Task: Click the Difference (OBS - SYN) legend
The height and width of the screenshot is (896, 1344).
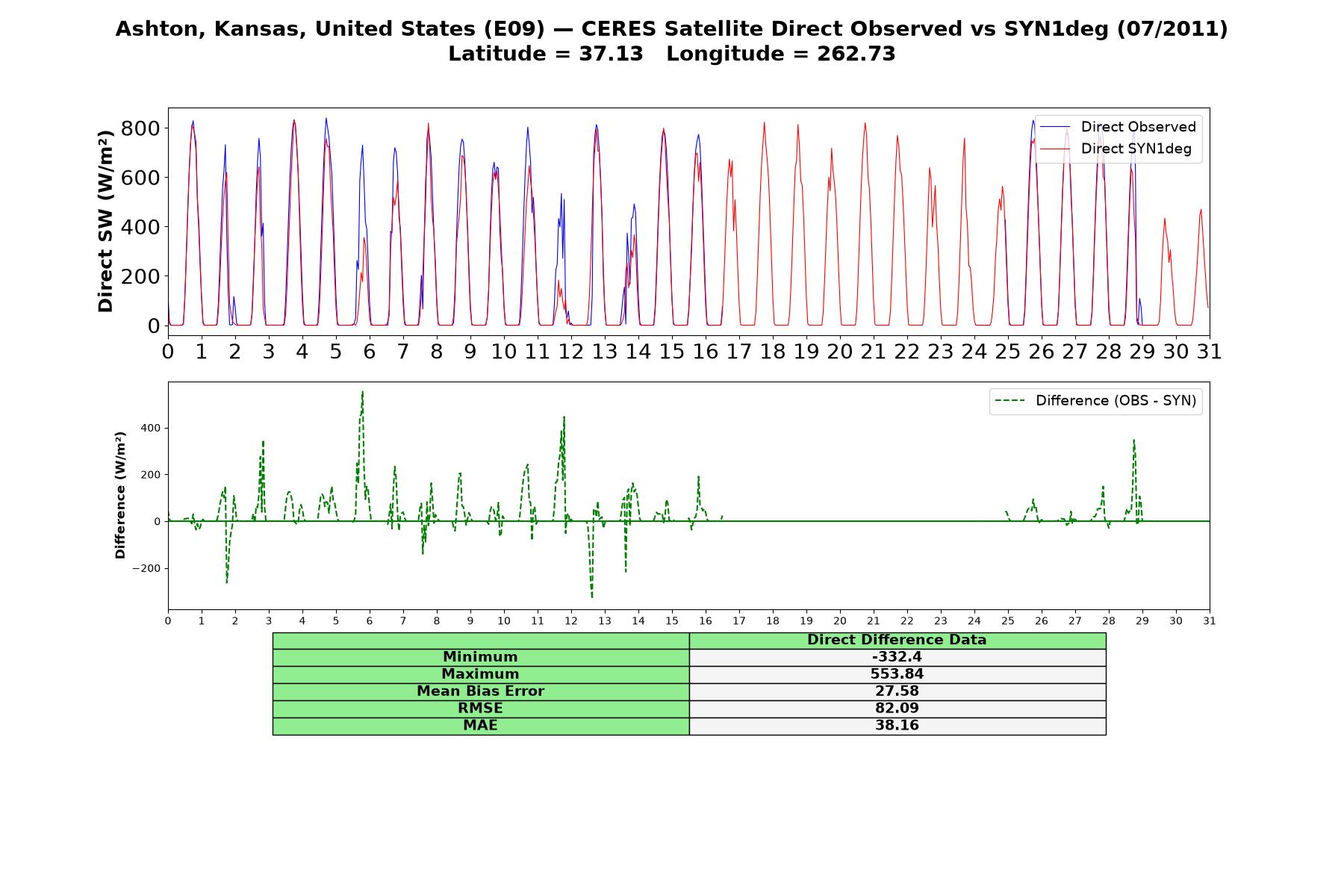Action: tap(1095, 401)
